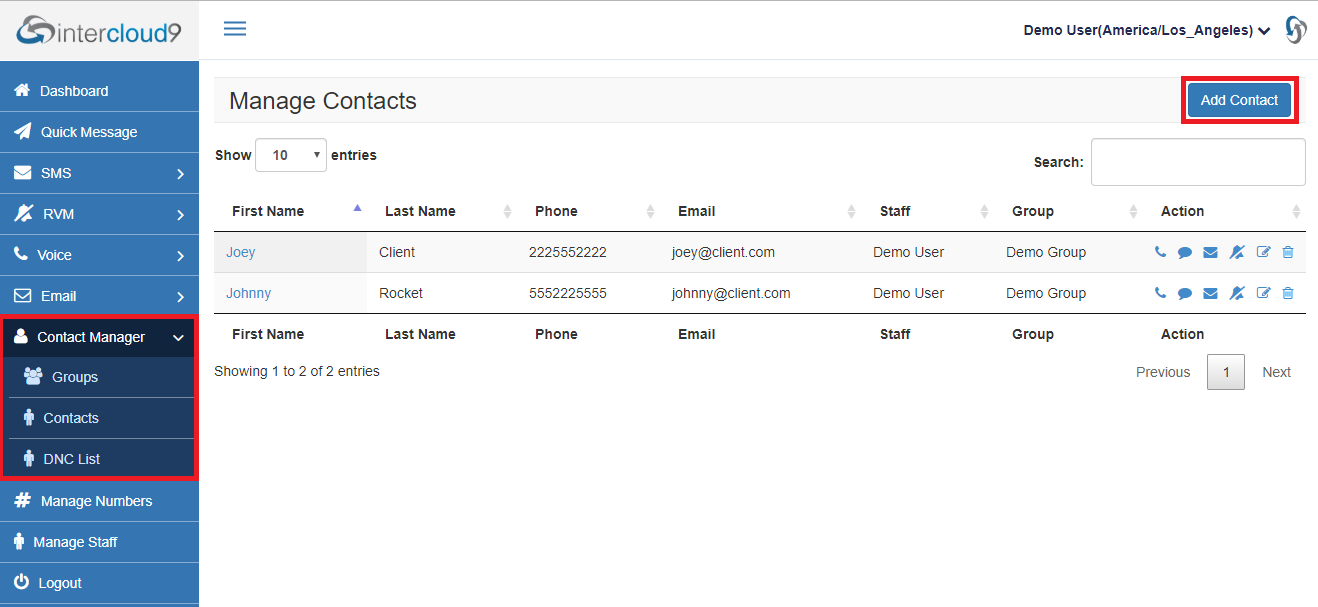Click Demo User staff in Johnny's row
Image resolution: width=1318 pixels, height=607 pixels.
pos(908,293)
